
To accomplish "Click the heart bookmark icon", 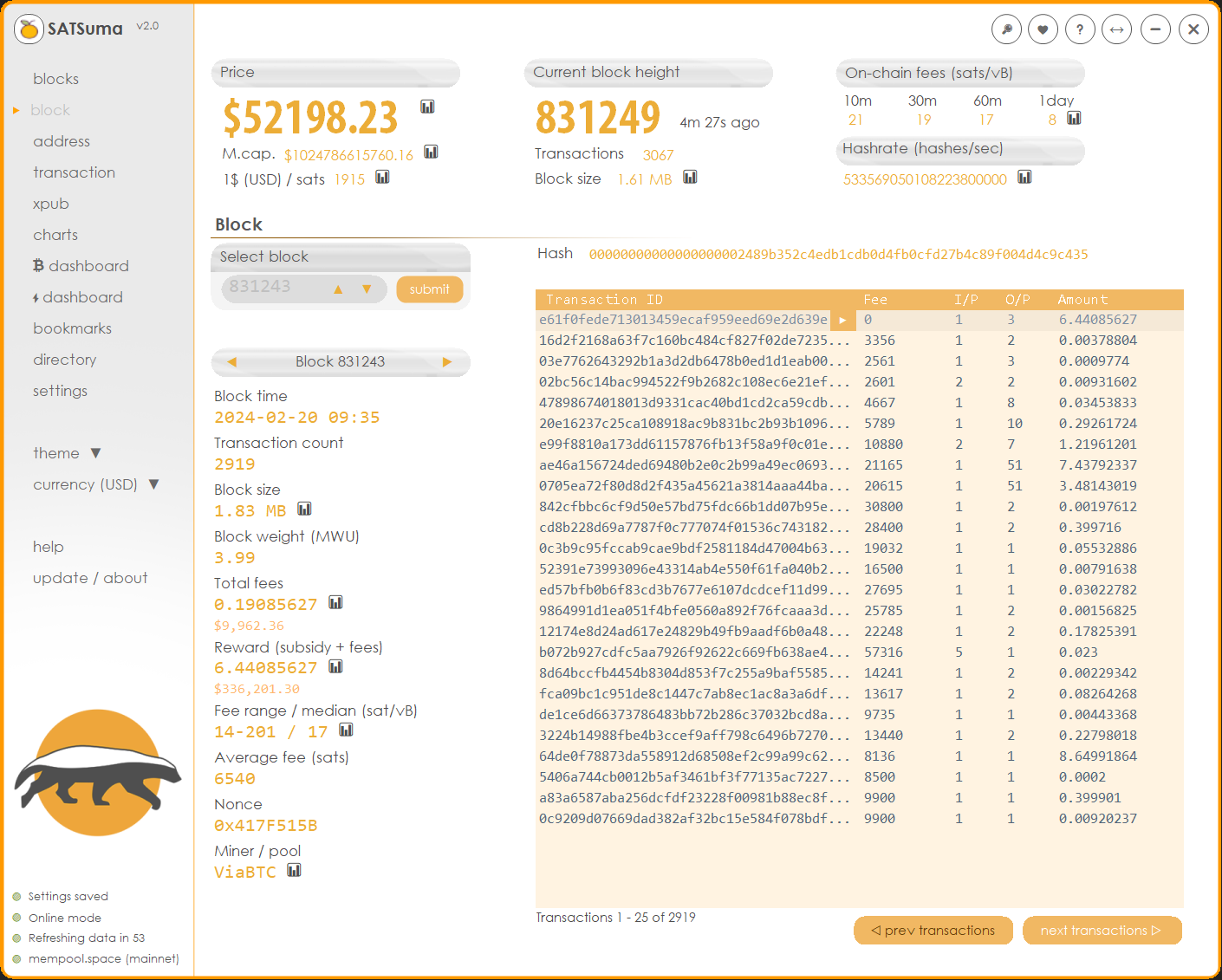I will pyautogui.click(x=1043, y=29).
